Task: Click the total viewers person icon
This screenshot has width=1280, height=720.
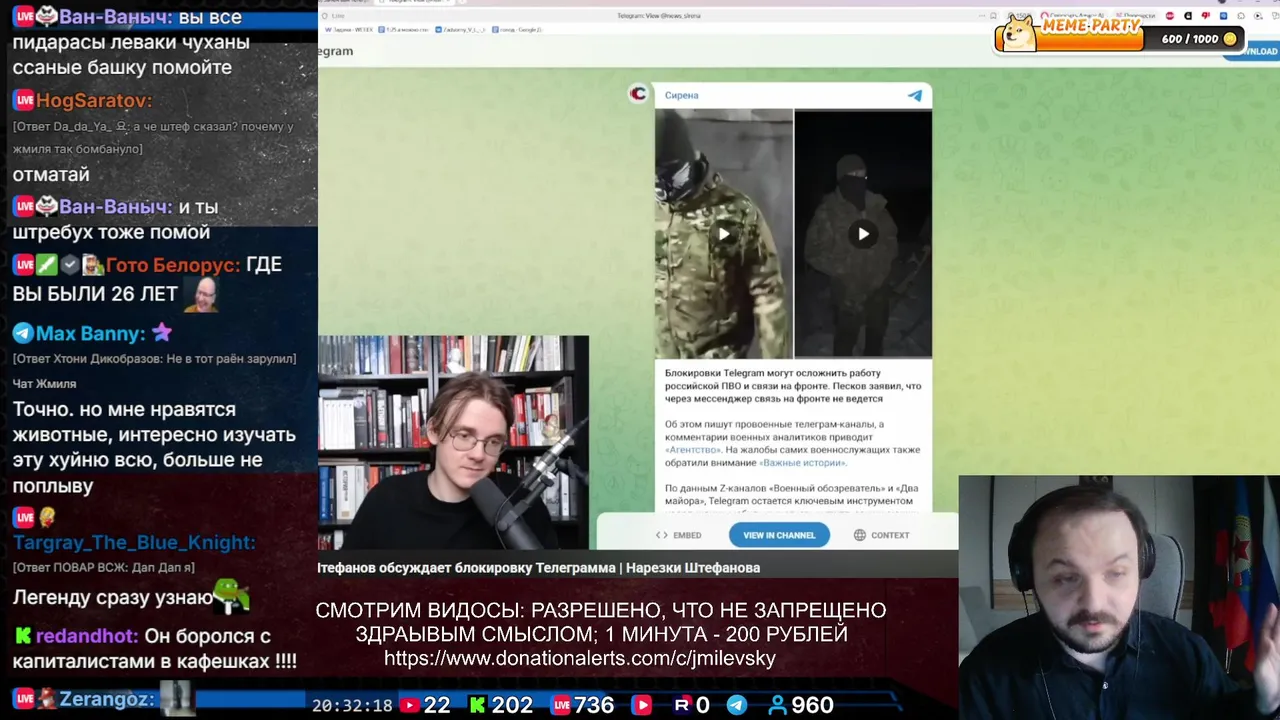Action: (x=777, y=705)
